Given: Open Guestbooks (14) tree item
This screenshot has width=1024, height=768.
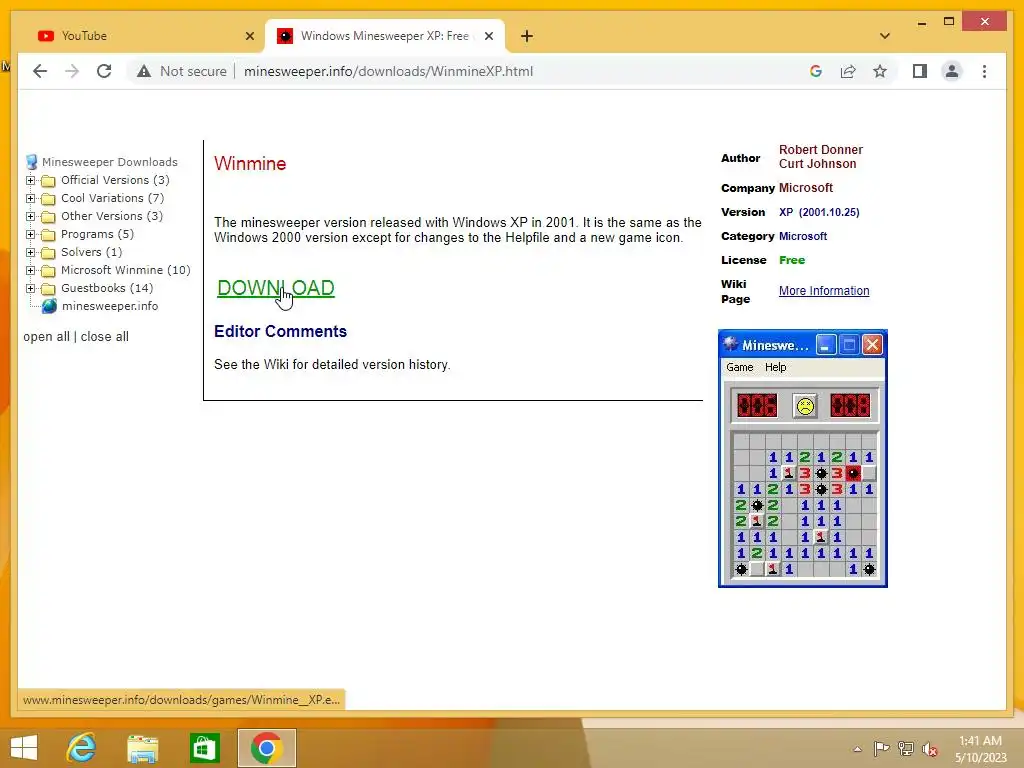Looking at the screenshot, I should tap(107, 287).
